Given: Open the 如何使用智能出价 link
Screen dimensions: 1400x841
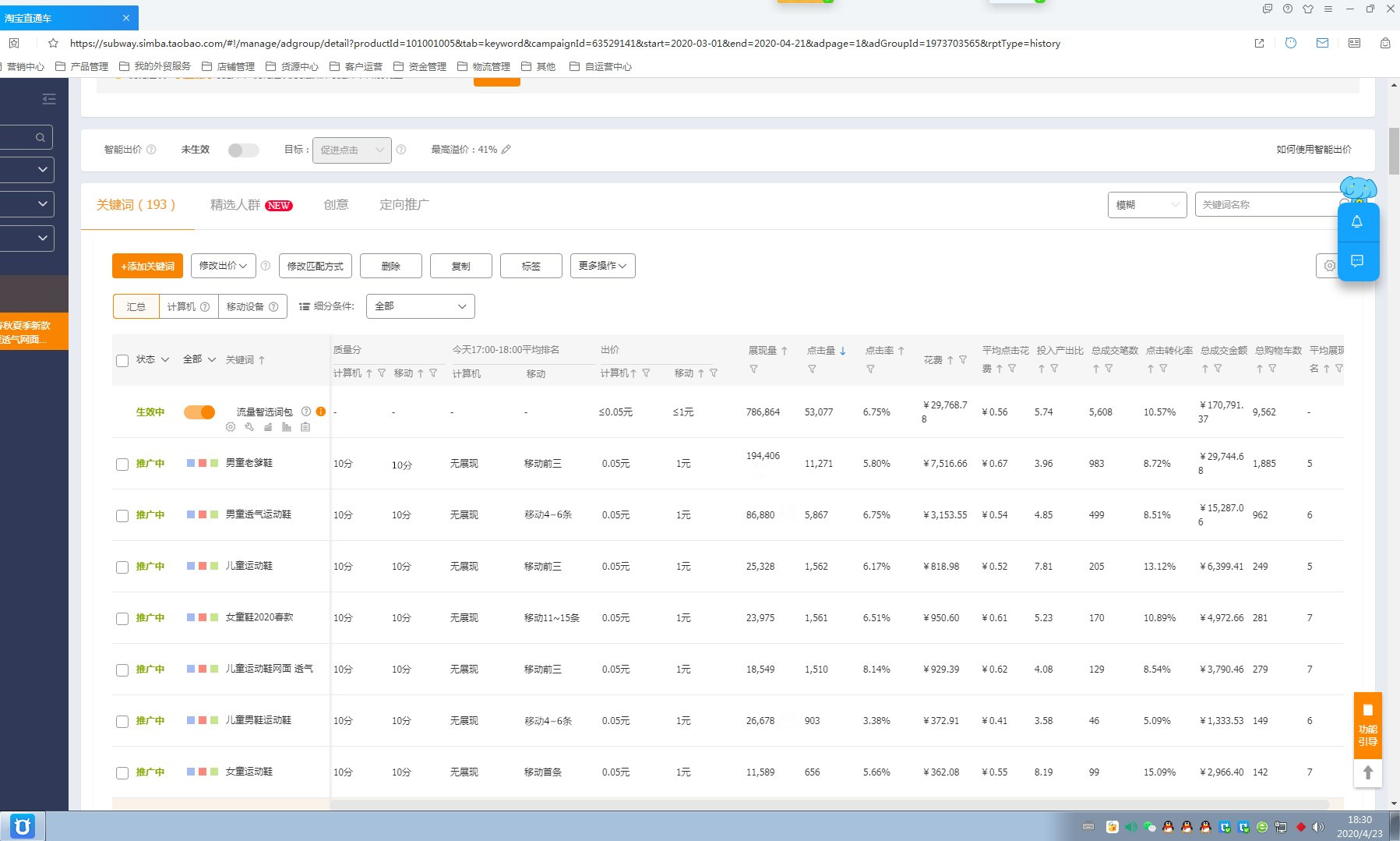Looking at the screenshot, I should [x=1314, y=150].
